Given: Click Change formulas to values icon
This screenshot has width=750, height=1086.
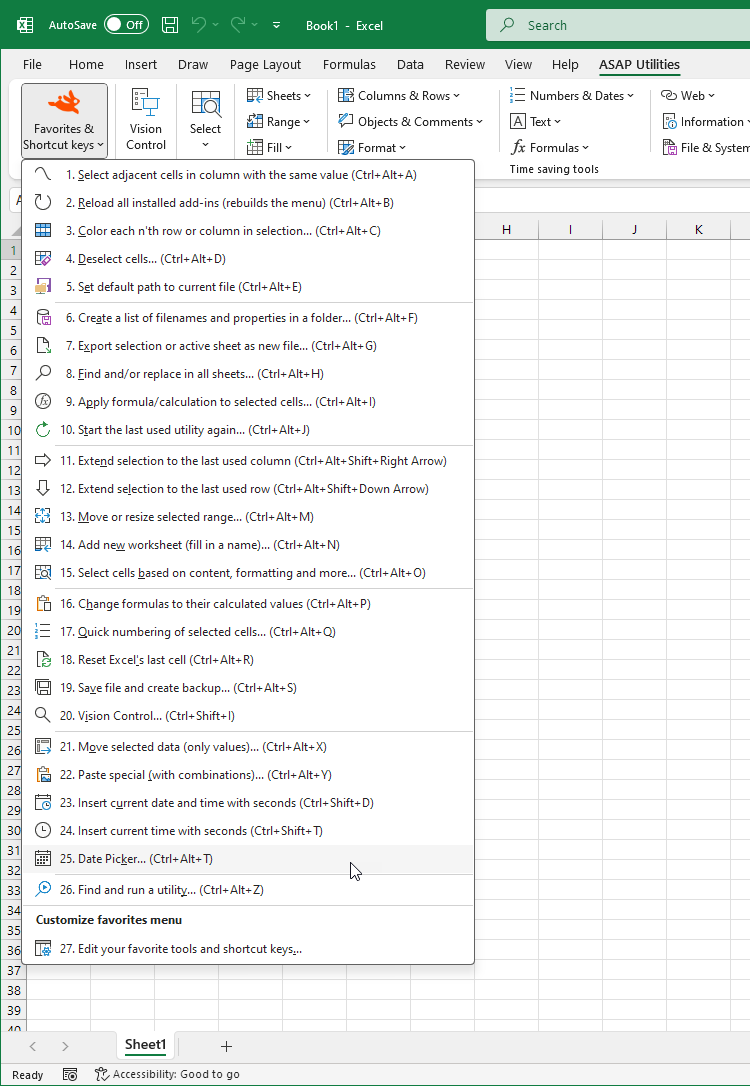Looking at the screenshot, I should (43, 604).
